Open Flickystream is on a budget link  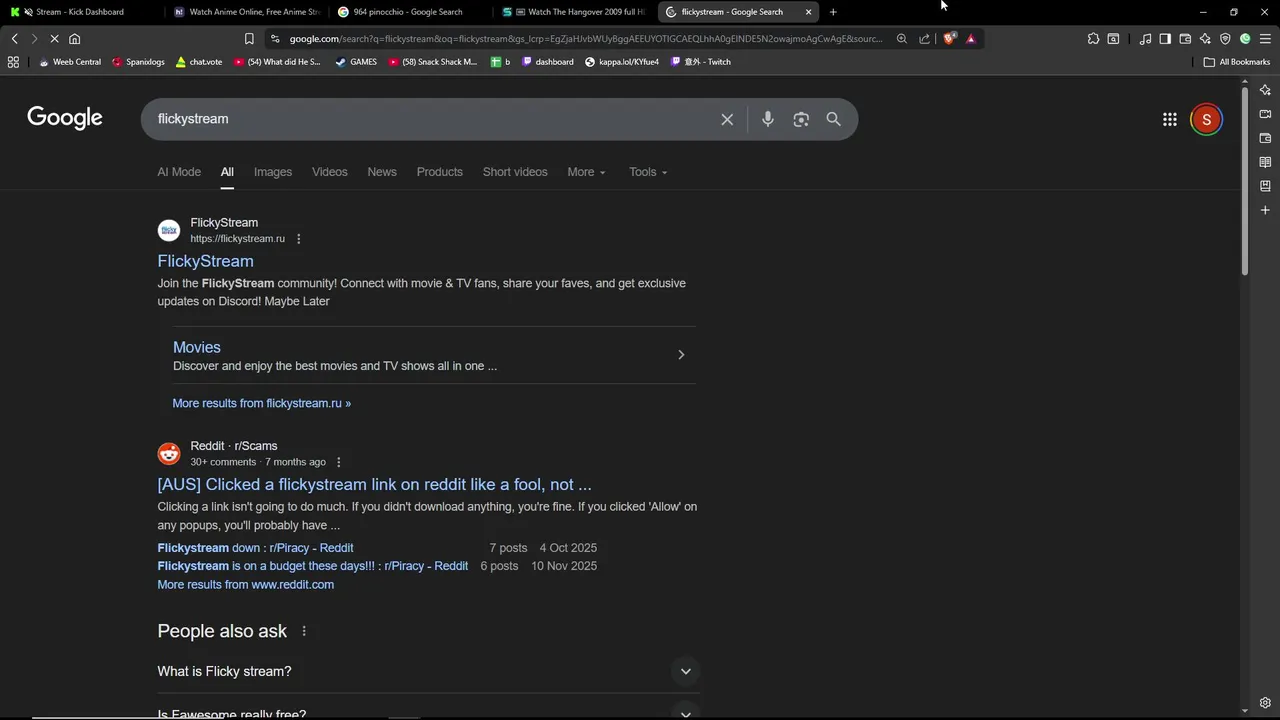(x=313, y=566)
